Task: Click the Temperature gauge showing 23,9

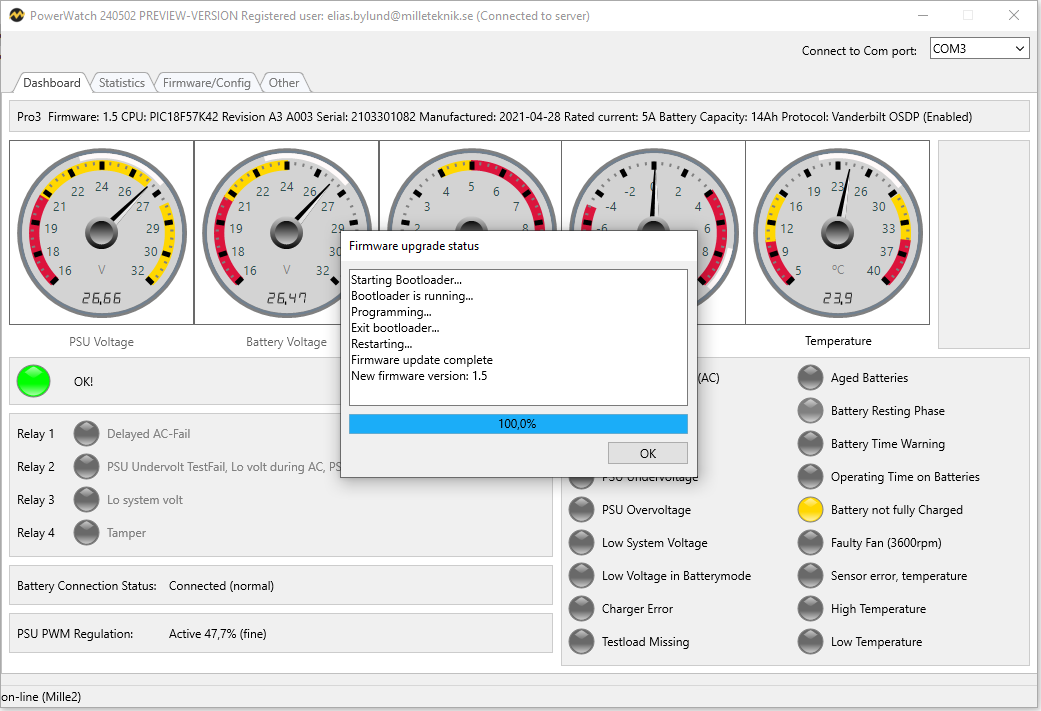Action: point(837,232)
